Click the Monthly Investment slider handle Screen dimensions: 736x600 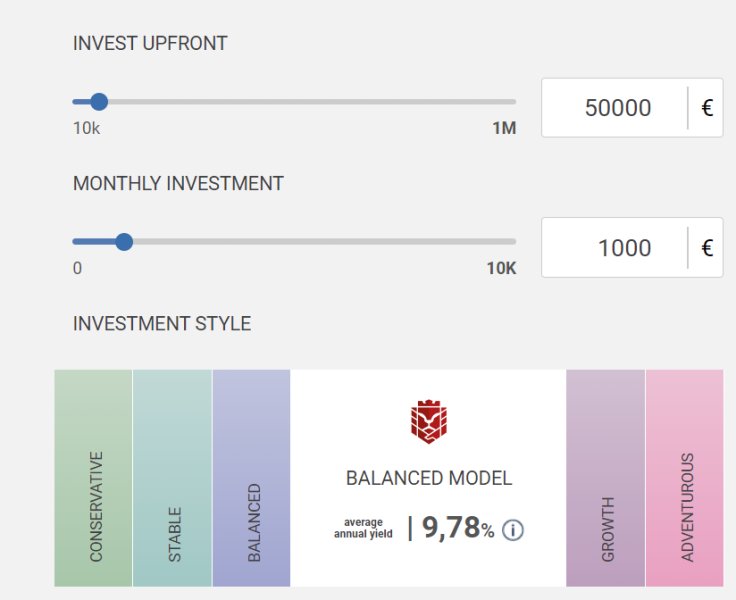click(x=124, y=241)
